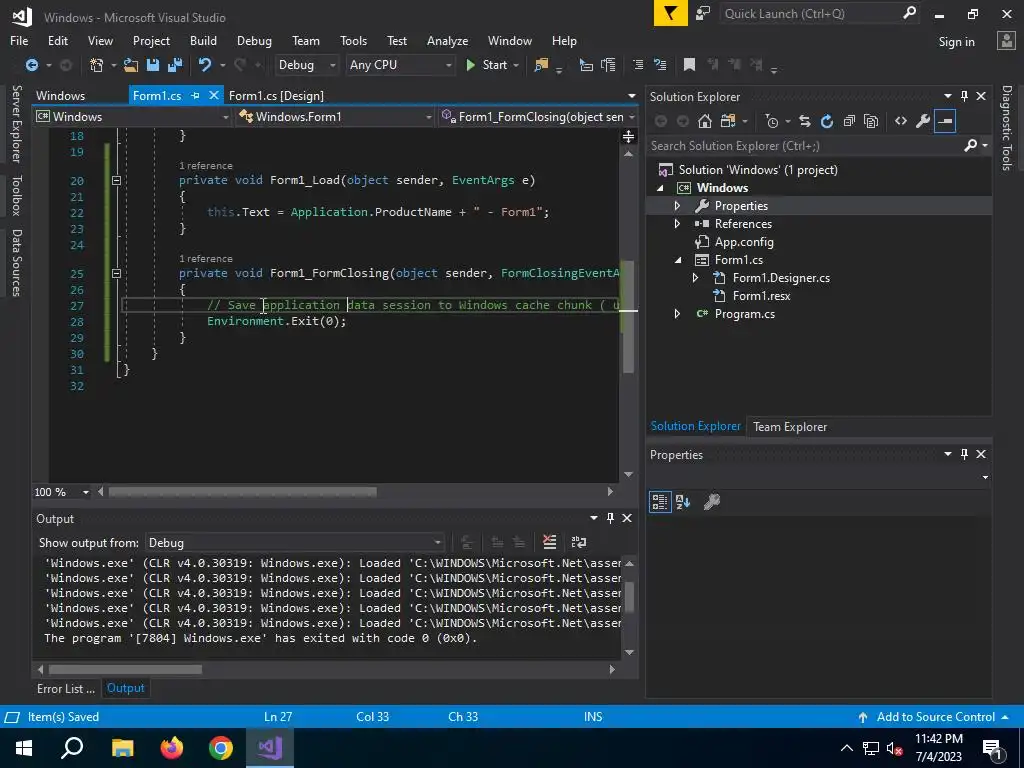Click the Save All toolbar icon
The width and height of the screenshot is (1024, 768).
174,65
